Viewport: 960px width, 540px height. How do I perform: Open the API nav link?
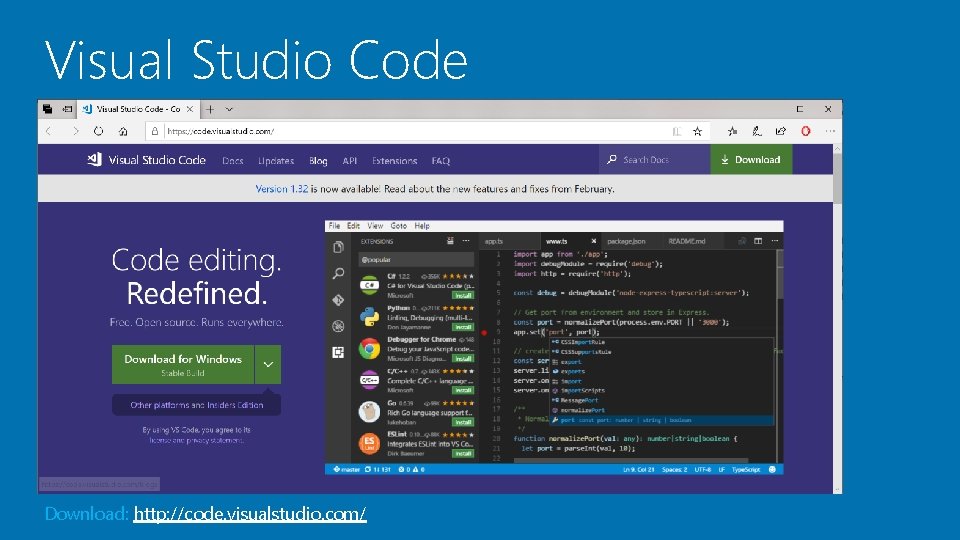coord(350,160)
